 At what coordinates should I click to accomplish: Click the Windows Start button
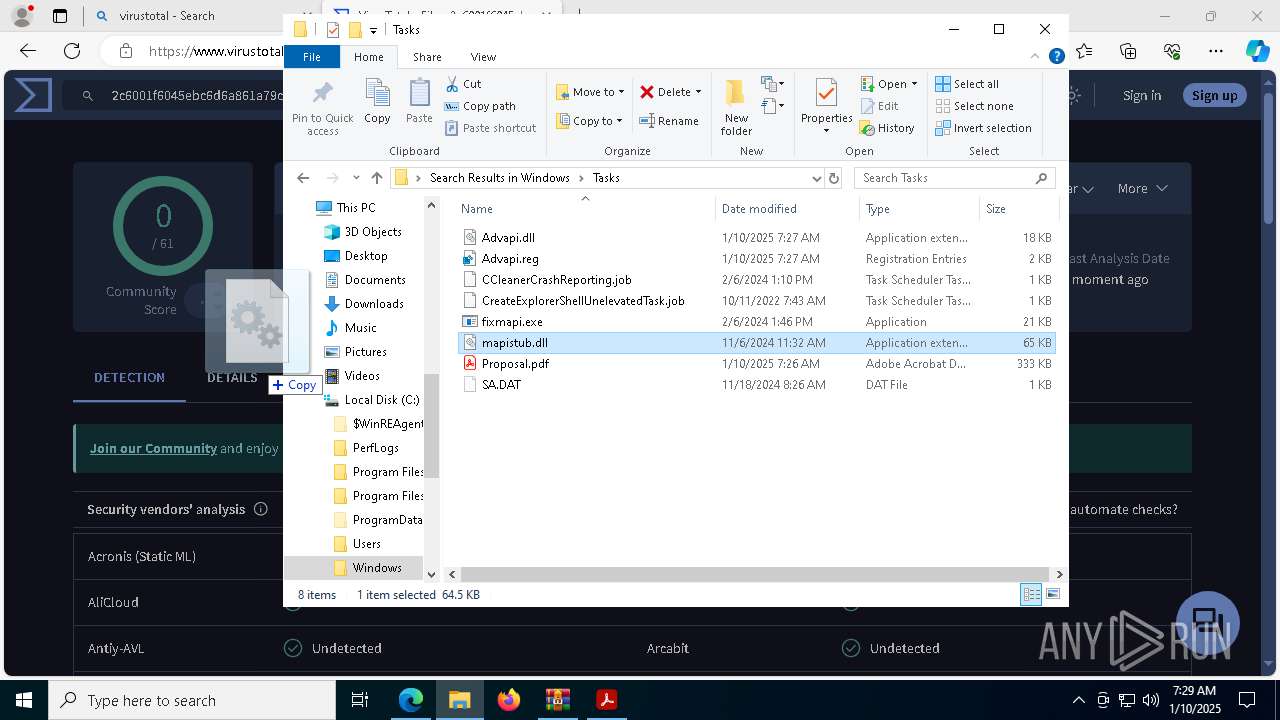(x=23, y=700)
